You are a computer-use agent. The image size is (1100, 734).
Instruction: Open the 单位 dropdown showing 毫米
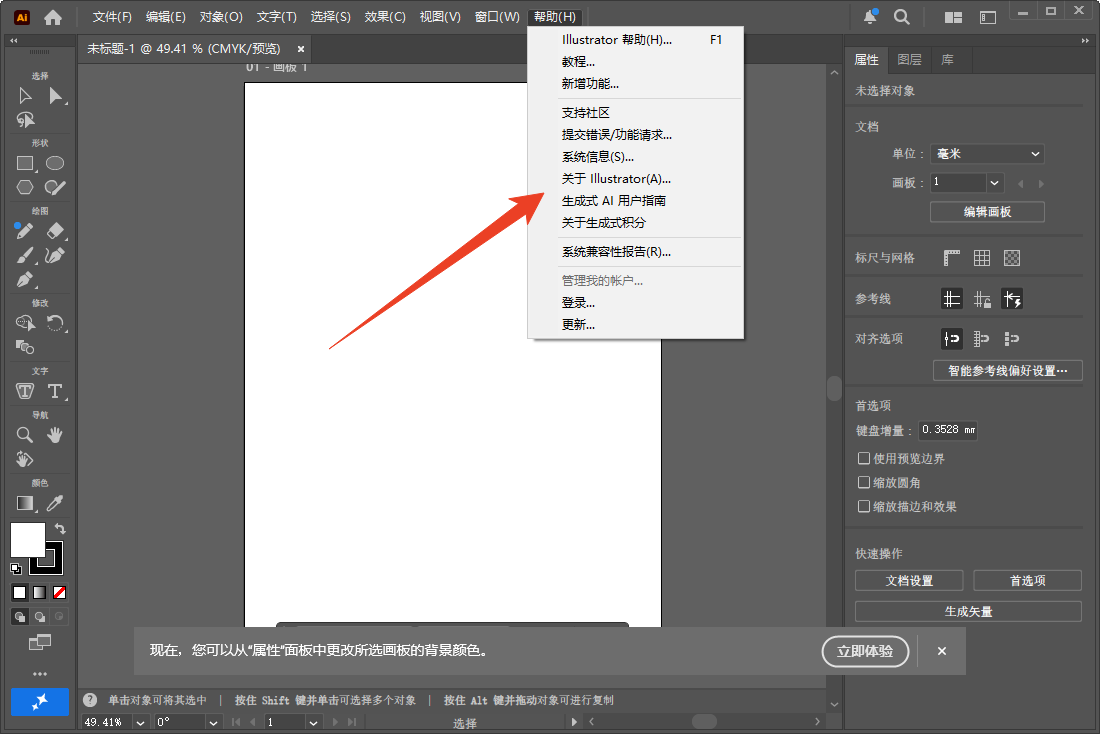point(987,154)
